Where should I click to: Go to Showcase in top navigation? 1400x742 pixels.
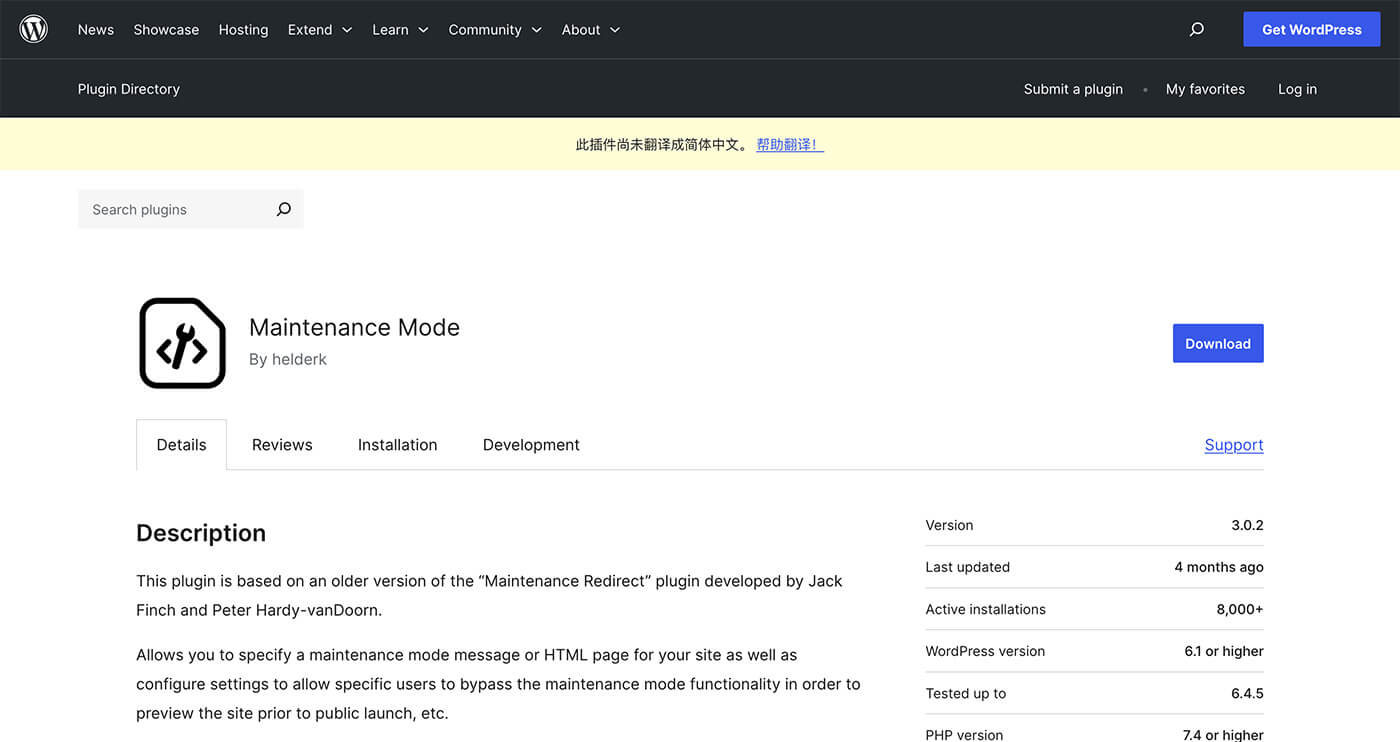click(x=166, y=30)
